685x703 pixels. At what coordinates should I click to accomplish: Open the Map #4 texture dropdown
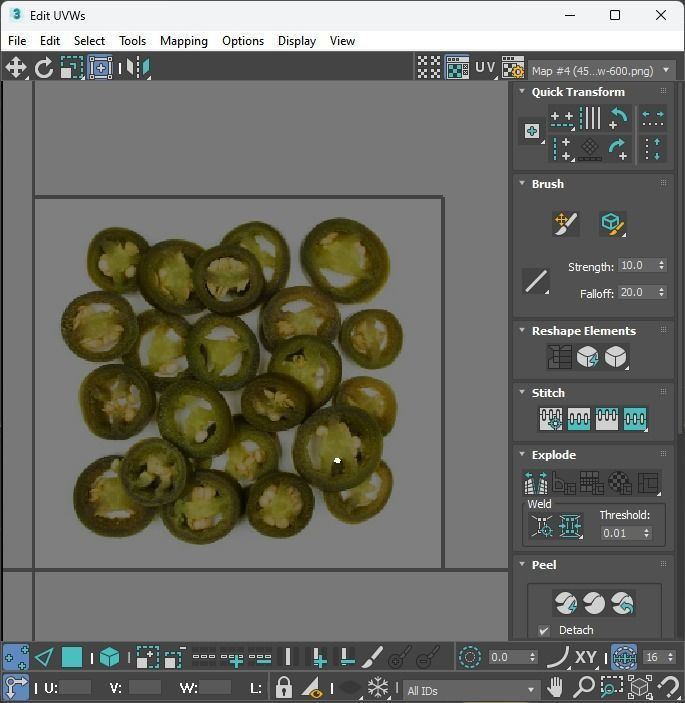click(601, 71)
